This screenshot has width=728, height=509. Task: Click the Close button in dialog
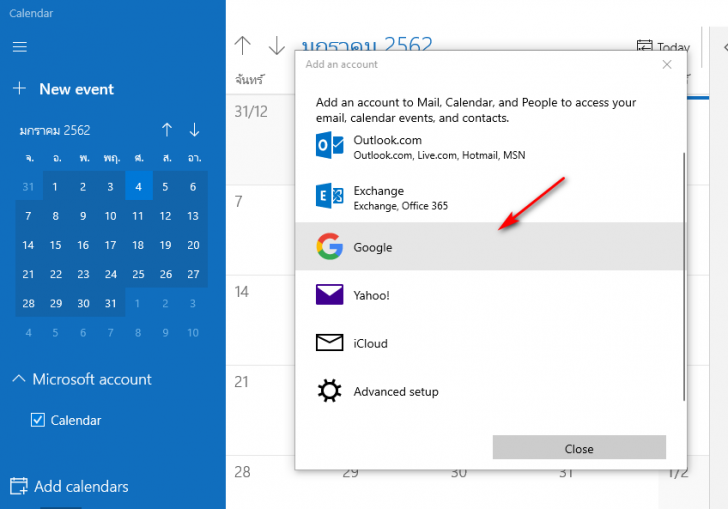[x=579, y=447]
